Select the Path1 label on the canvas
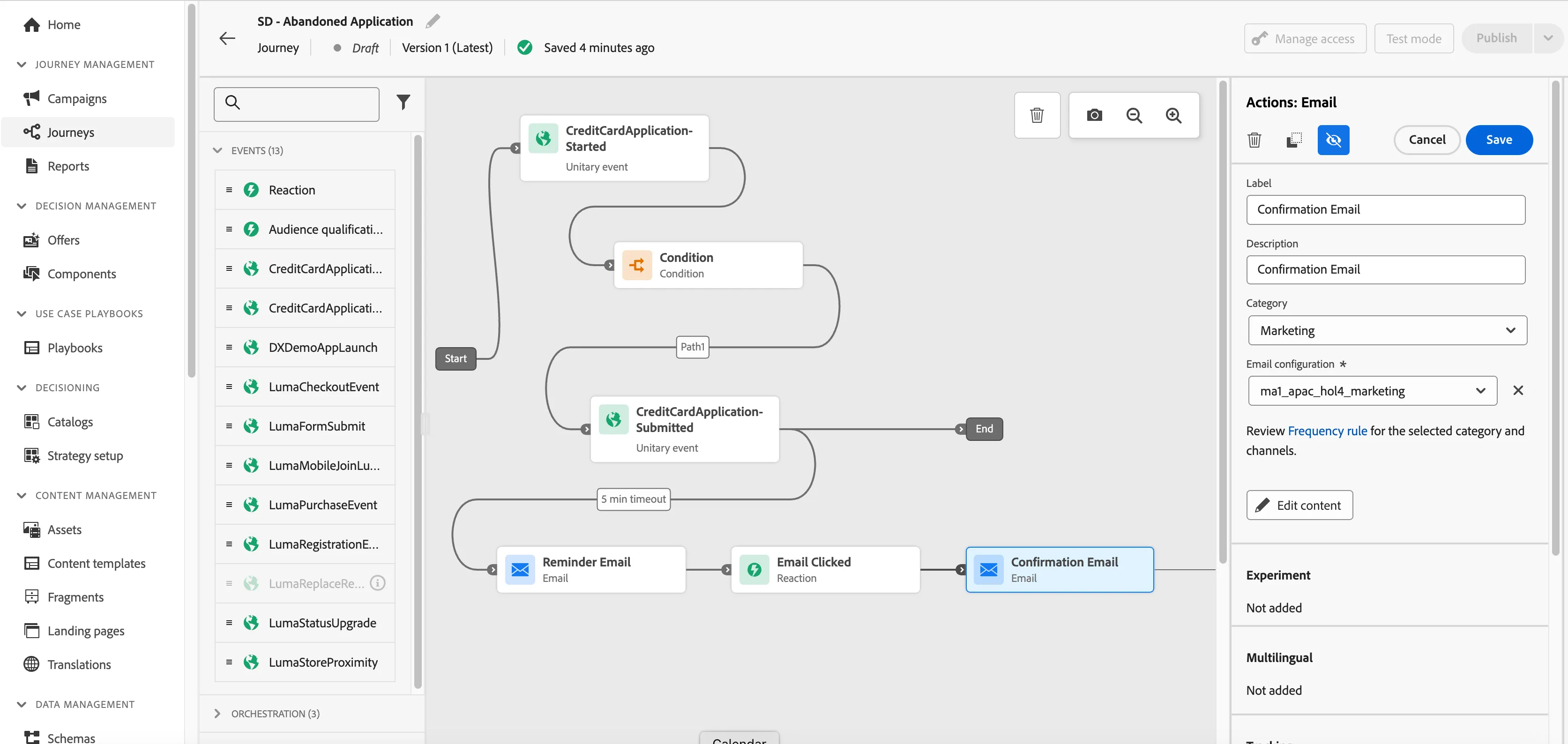 tap(692, 347)
